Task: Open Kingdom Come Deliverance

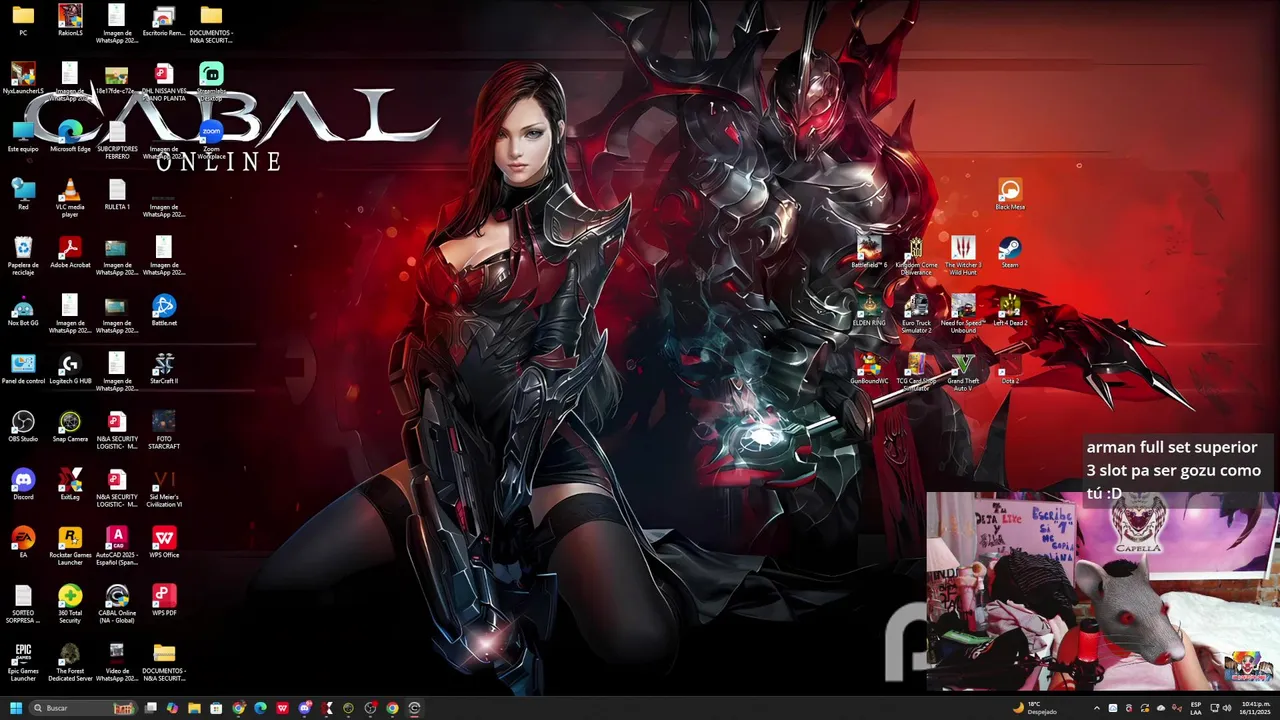Action: 916,255
